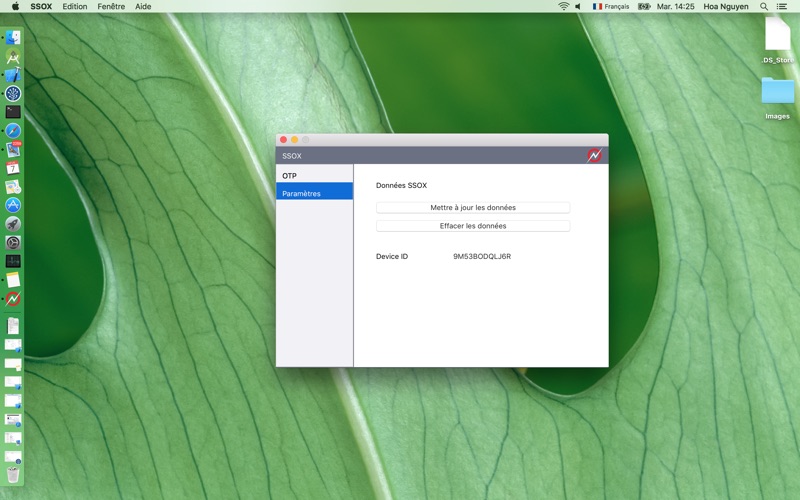Open the Hoa Nguyen user menu
Viewport: 800px width, 500px height.
[726, 6]
